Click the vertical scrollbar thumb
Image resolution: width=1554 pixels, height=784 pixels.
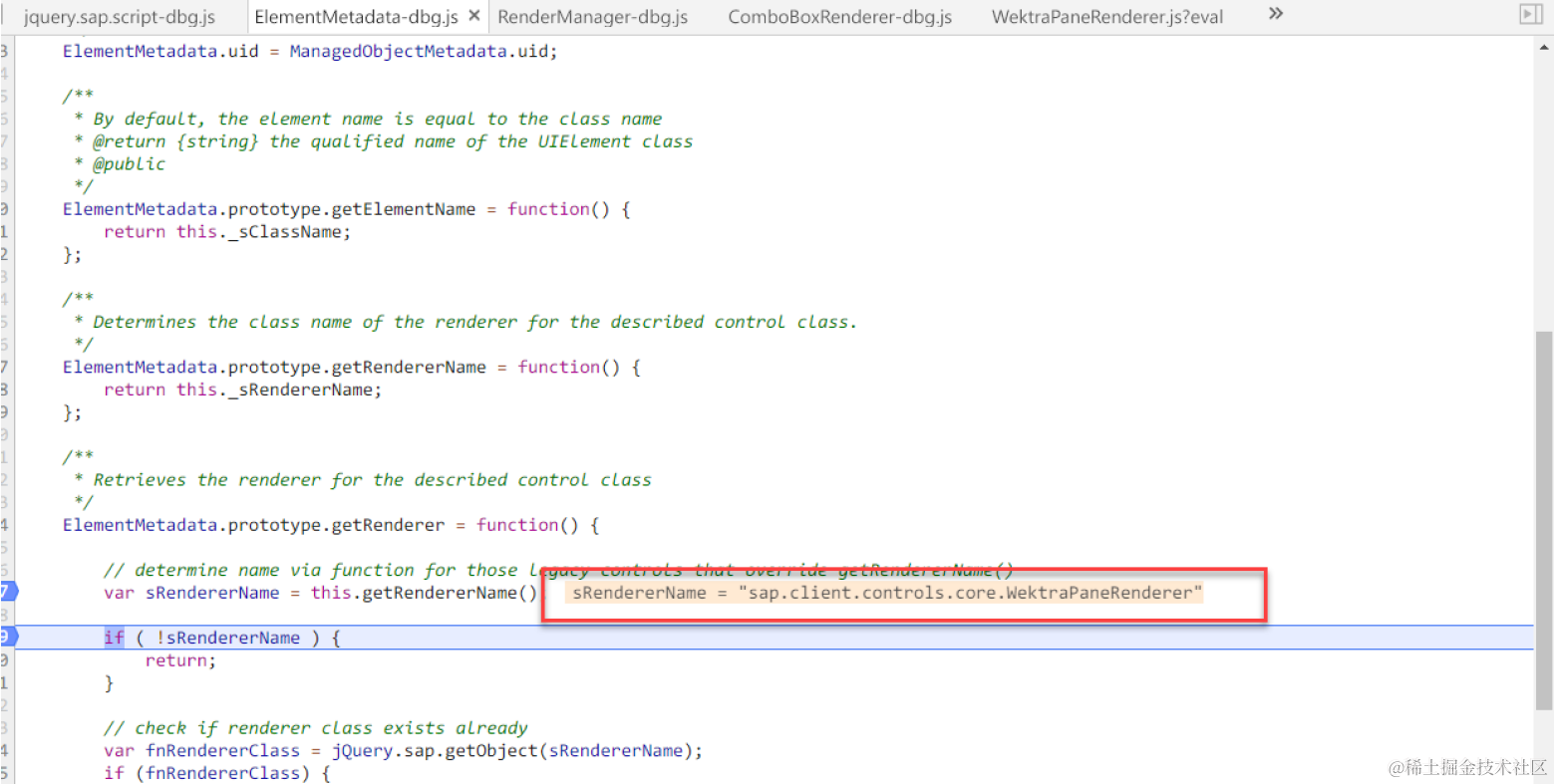[x=1543, y=522]
